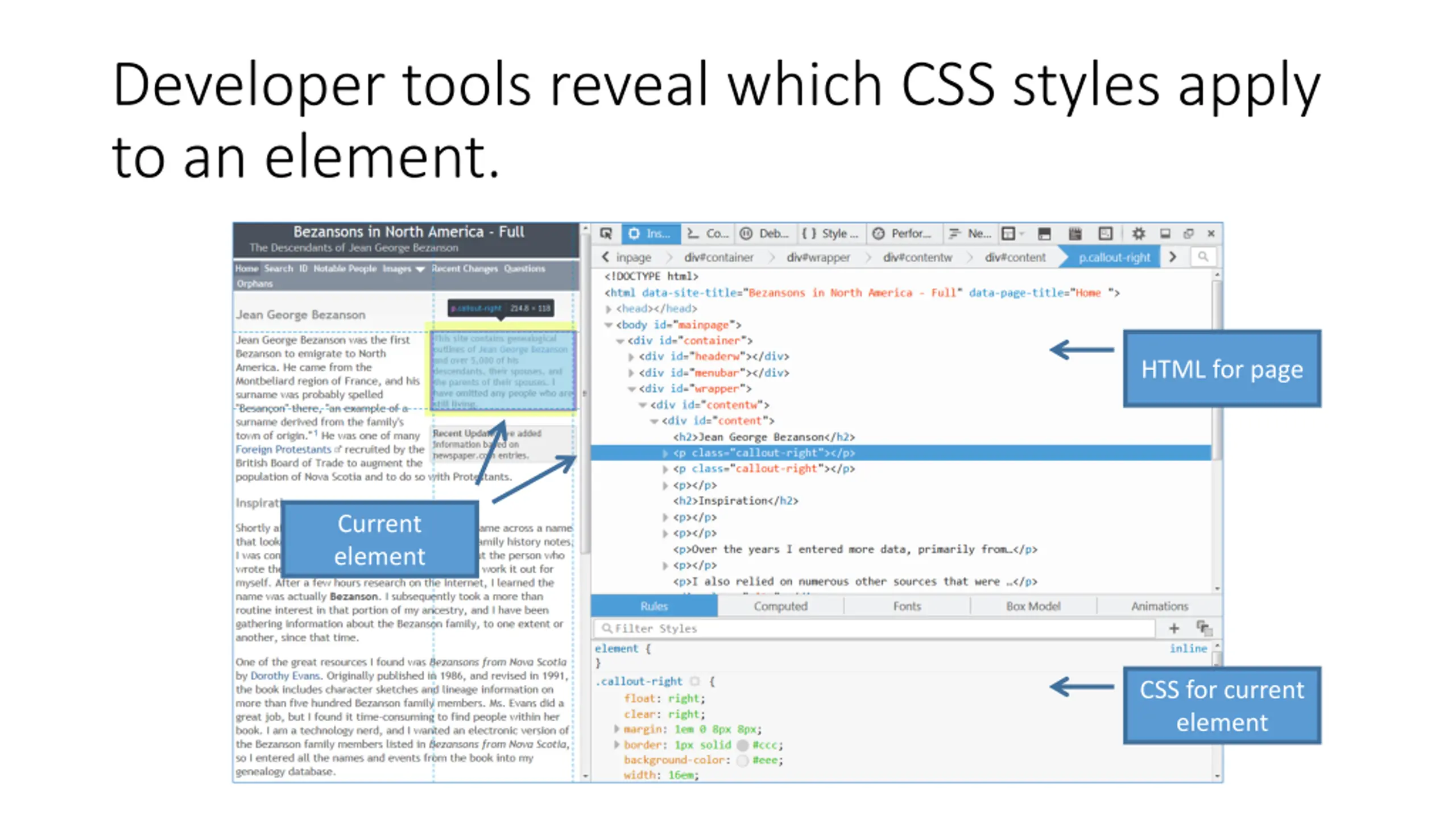Click the width value 16em

pyautogui.click(x=681, y=775)
